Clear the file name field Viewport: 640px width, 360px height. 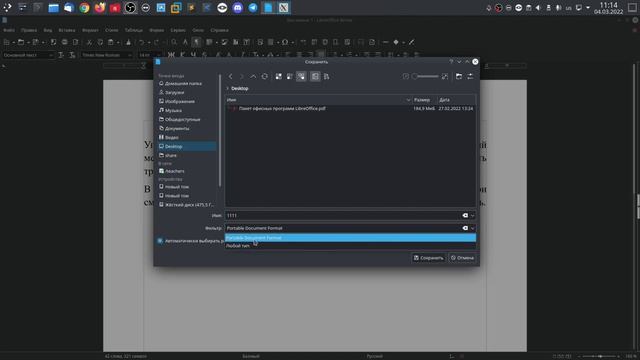tap(465, 216)
